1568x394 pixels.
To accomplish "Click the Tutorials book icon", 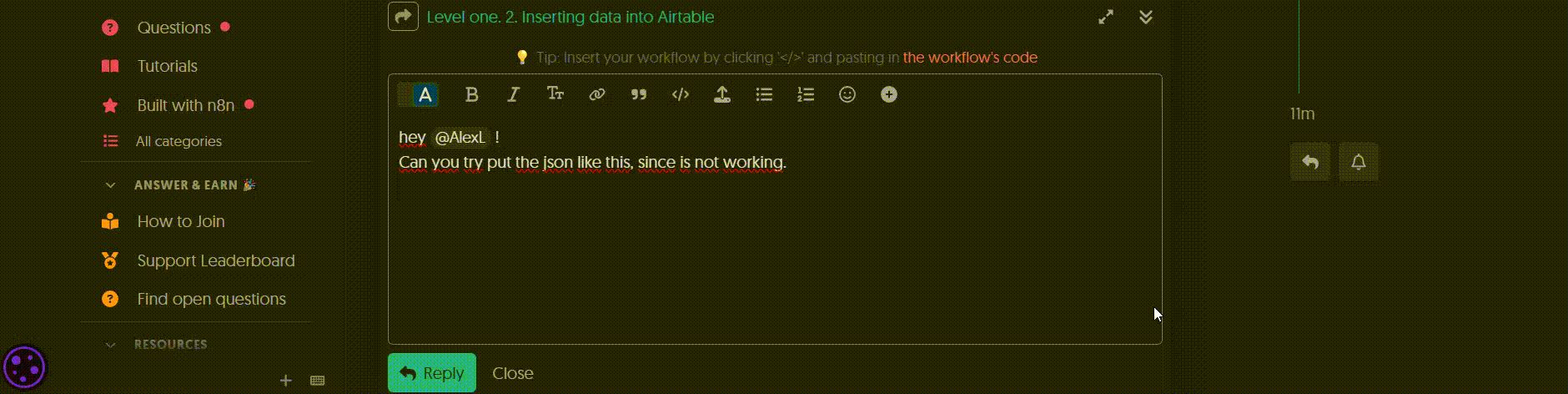I will pyautogui.click(x=110, y=66).
